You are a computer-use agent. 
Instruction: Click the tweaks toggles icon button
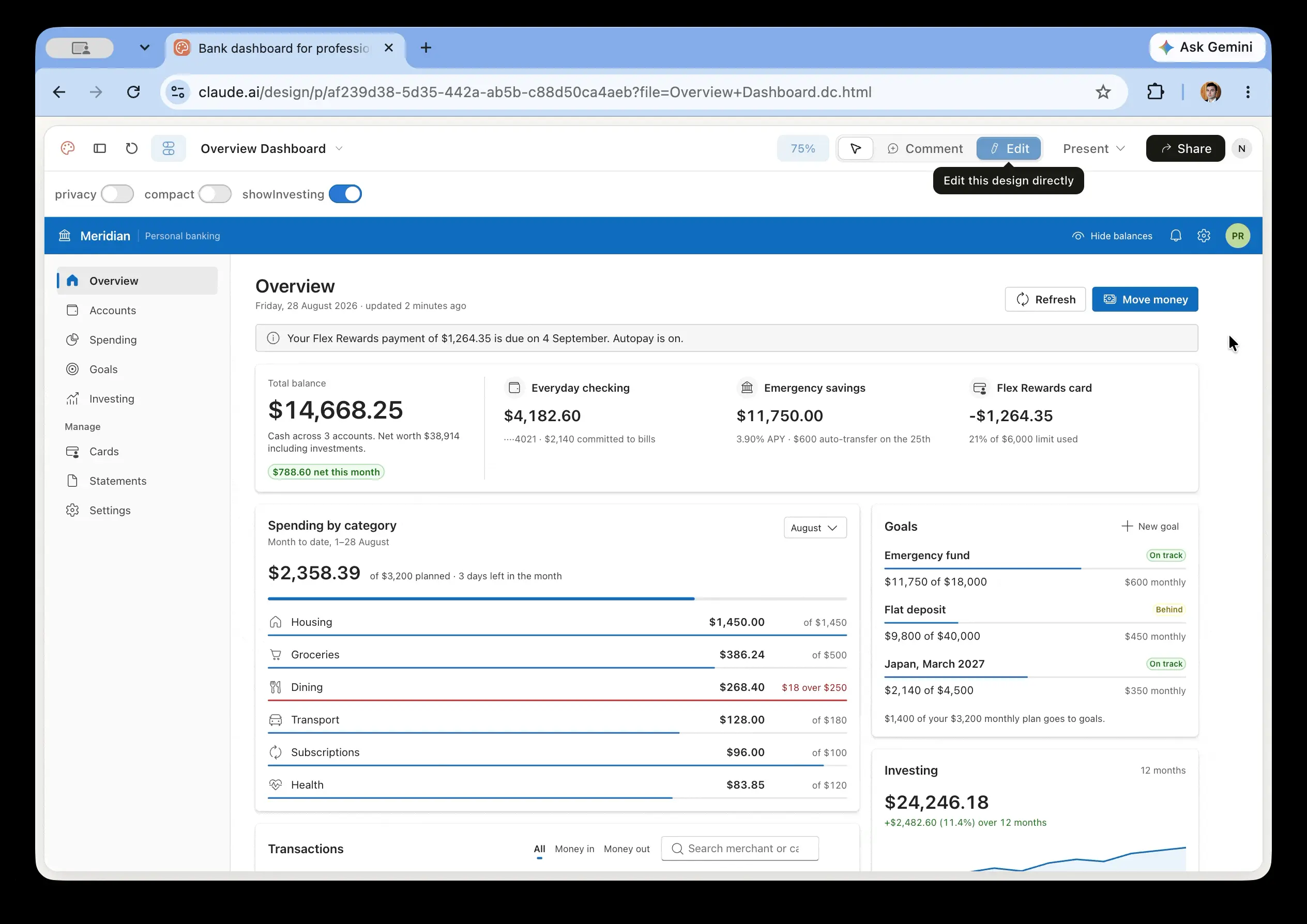pyautogui.click(x=169, y=148)
